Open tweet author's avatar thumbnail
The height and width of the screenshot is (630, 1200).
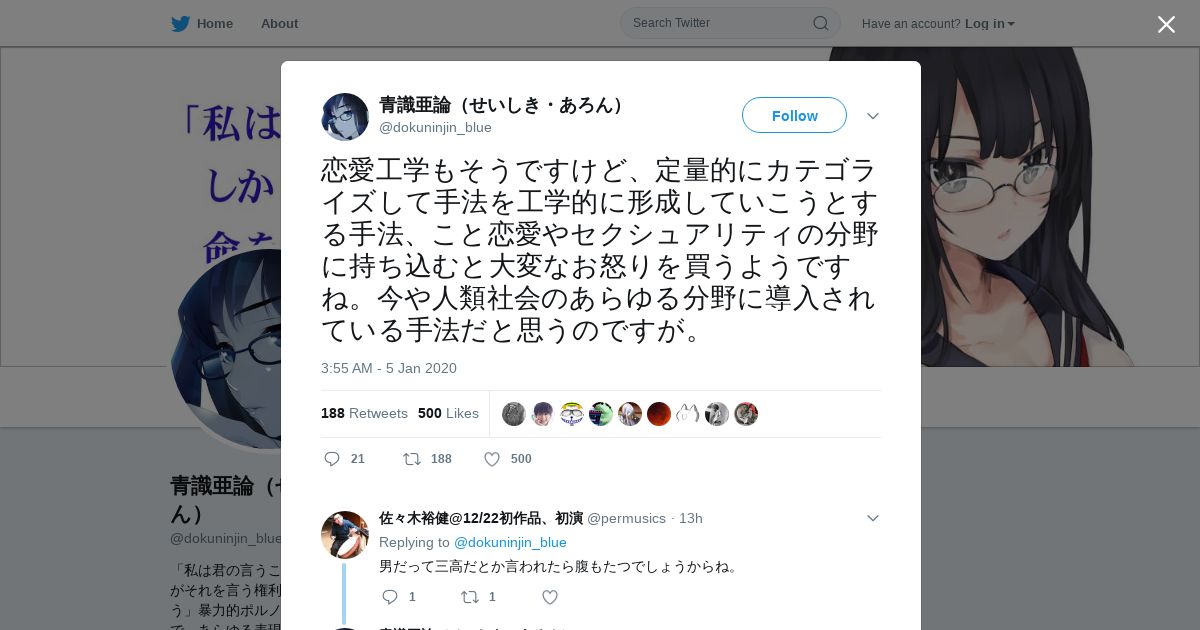[345, 117]
